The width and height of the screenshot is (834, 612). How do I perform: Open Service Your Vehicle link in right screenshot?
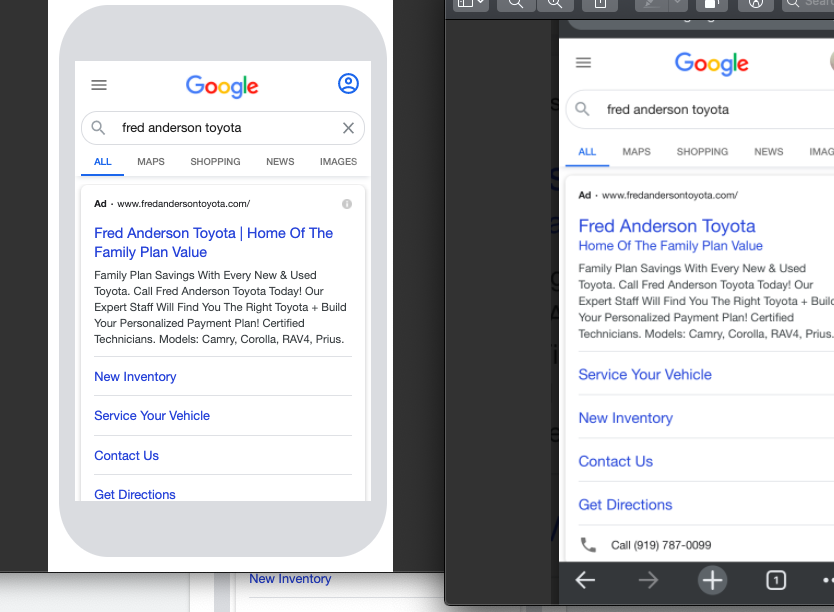(645, 374)
